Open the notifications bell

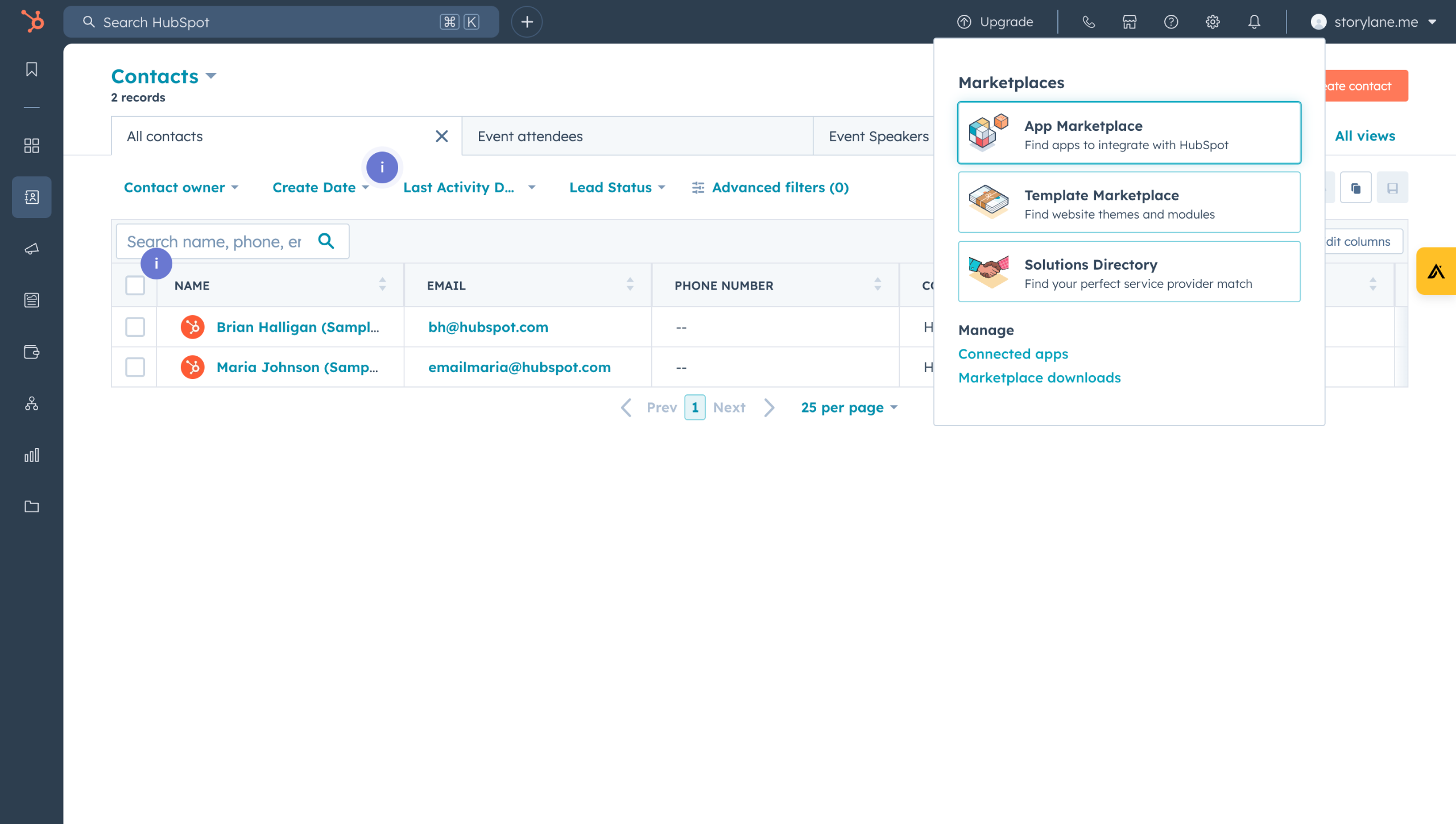coord(1254,22)
